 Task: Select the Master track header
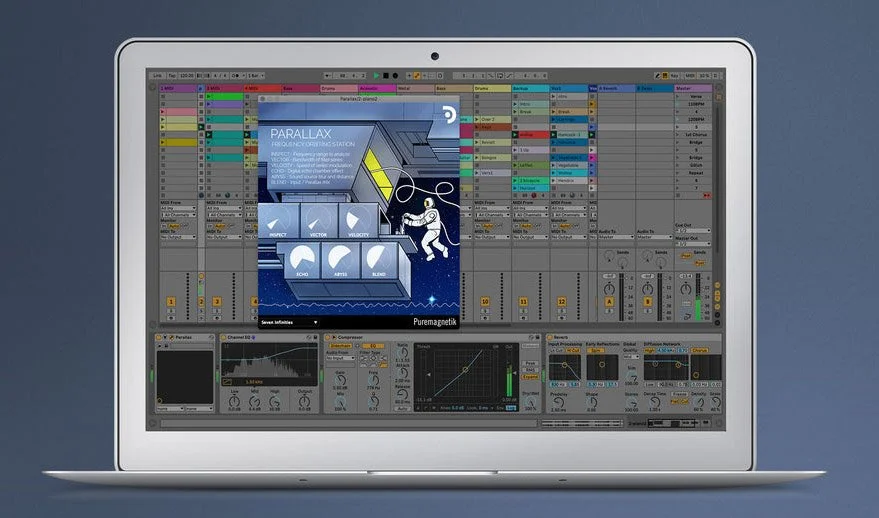693,89
